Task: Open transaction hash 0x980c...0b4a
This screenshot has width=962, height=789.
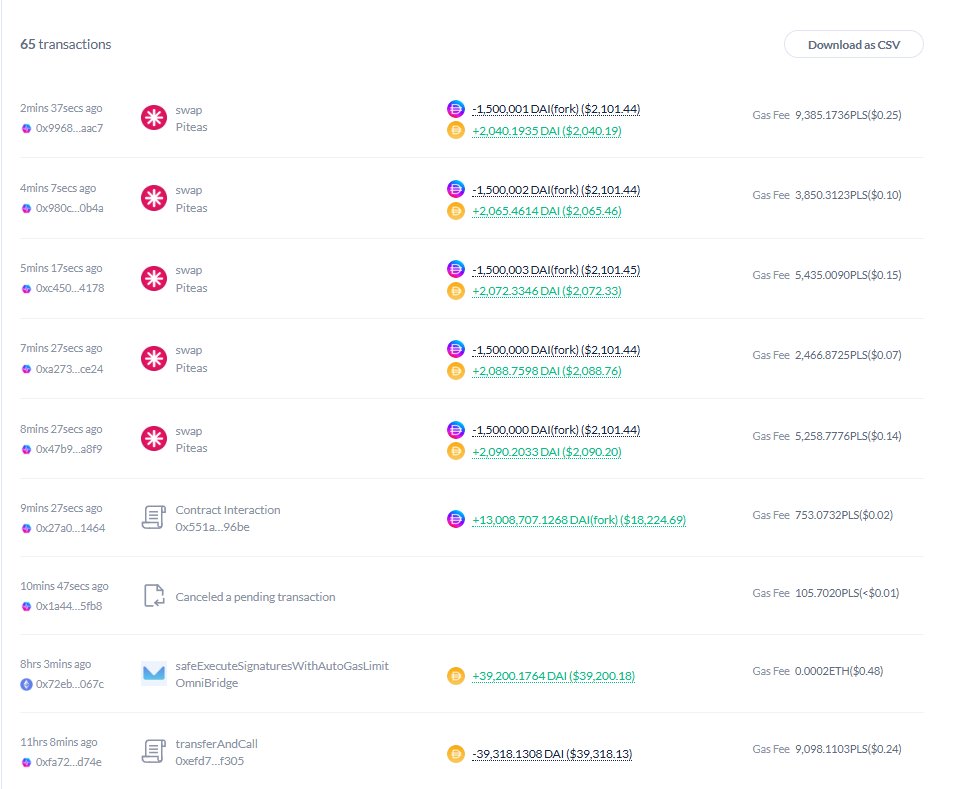Action: pos(69,208)
